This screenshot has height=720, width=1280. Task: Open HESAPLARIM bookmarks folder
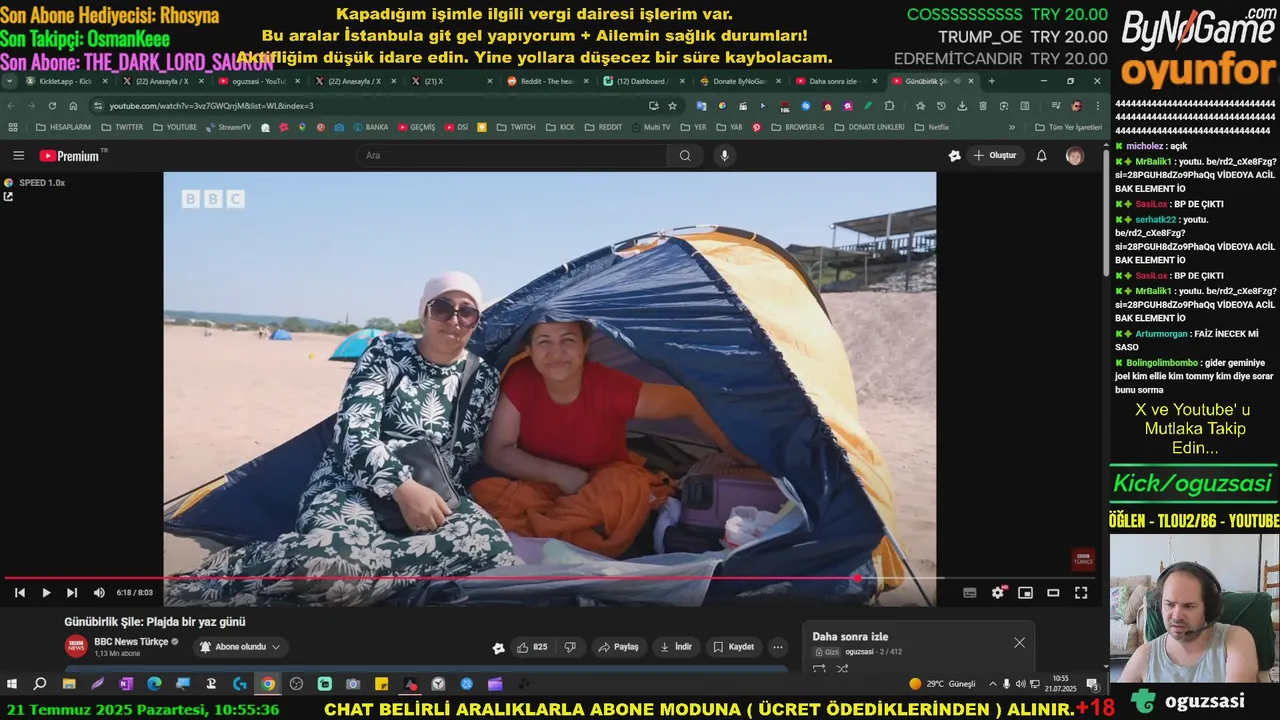point(63,128)
